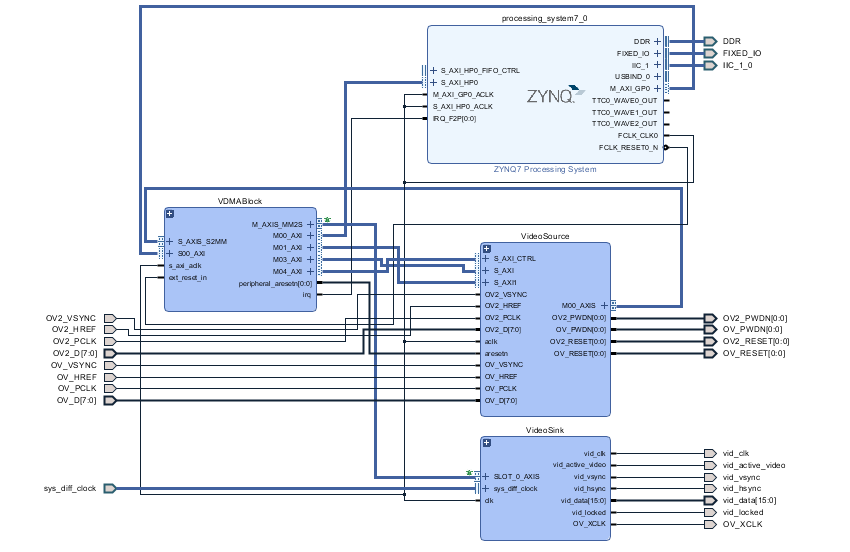Expand the VDMABlock hierarchy block
Image resolution: width=850 pixels, height=552 pixels.
coord(170,214)
